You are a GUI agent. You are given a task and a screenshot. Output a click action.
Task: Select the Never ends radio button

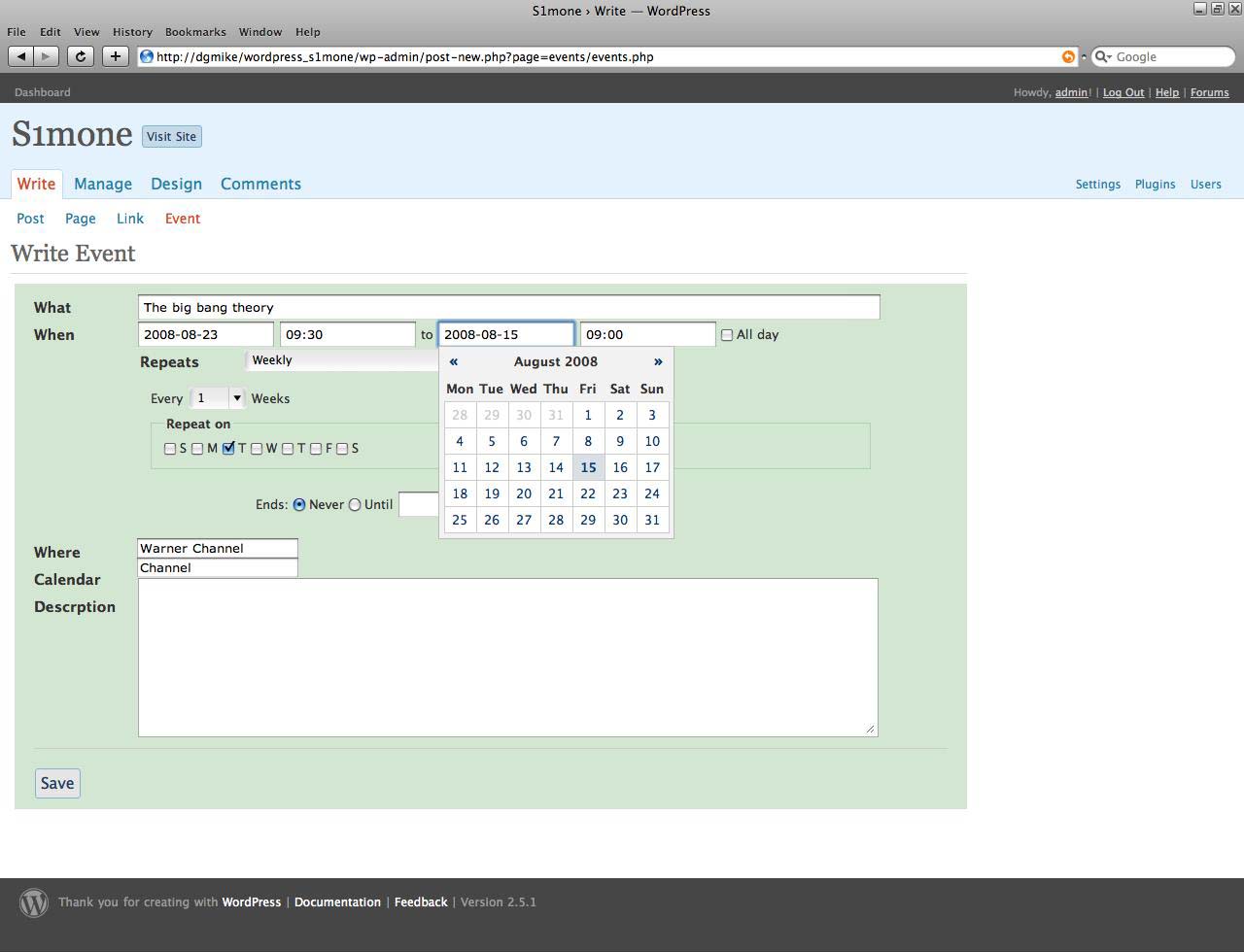(299, 504)
